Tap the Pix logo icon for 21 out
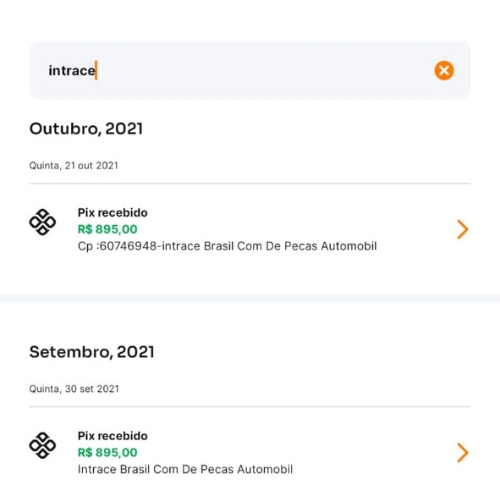500x500 pixels. click(x=42, y=222)
